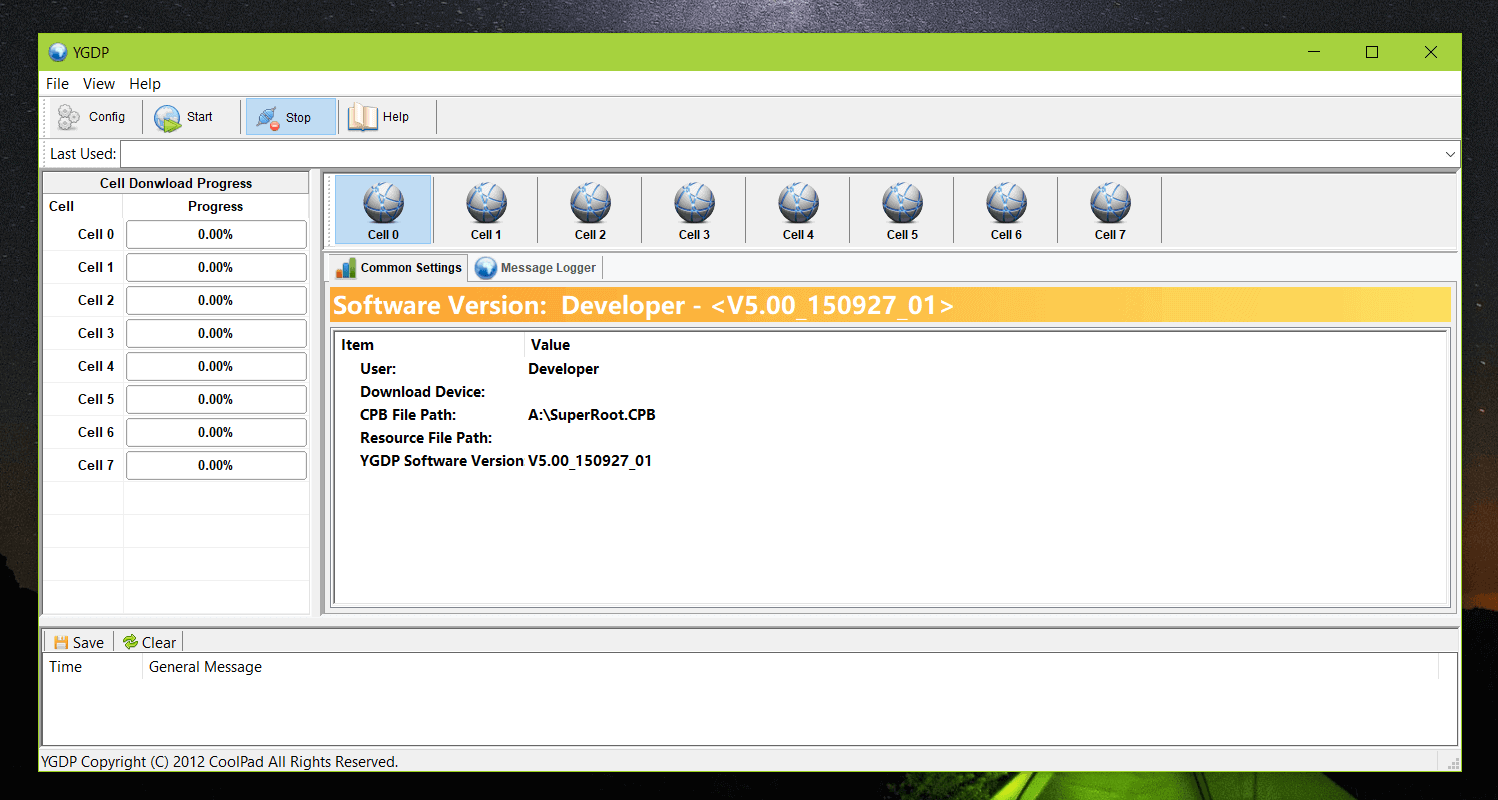The width and height of the screenshot is (1498, 800).
Task: Select the Cell 7 globe icon
Action: tap(1110, 203)
